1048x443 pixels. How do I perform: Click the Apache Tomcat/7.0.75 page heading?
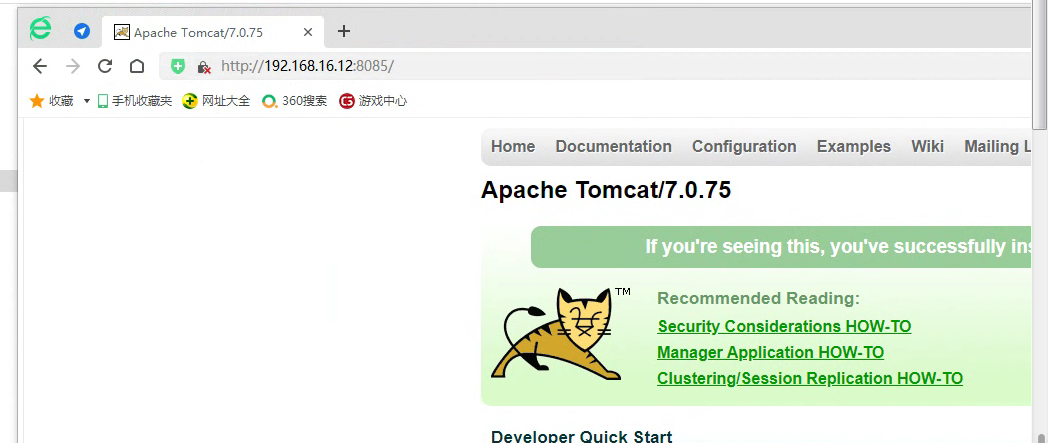pyautogui.click(x=606, y=190)
